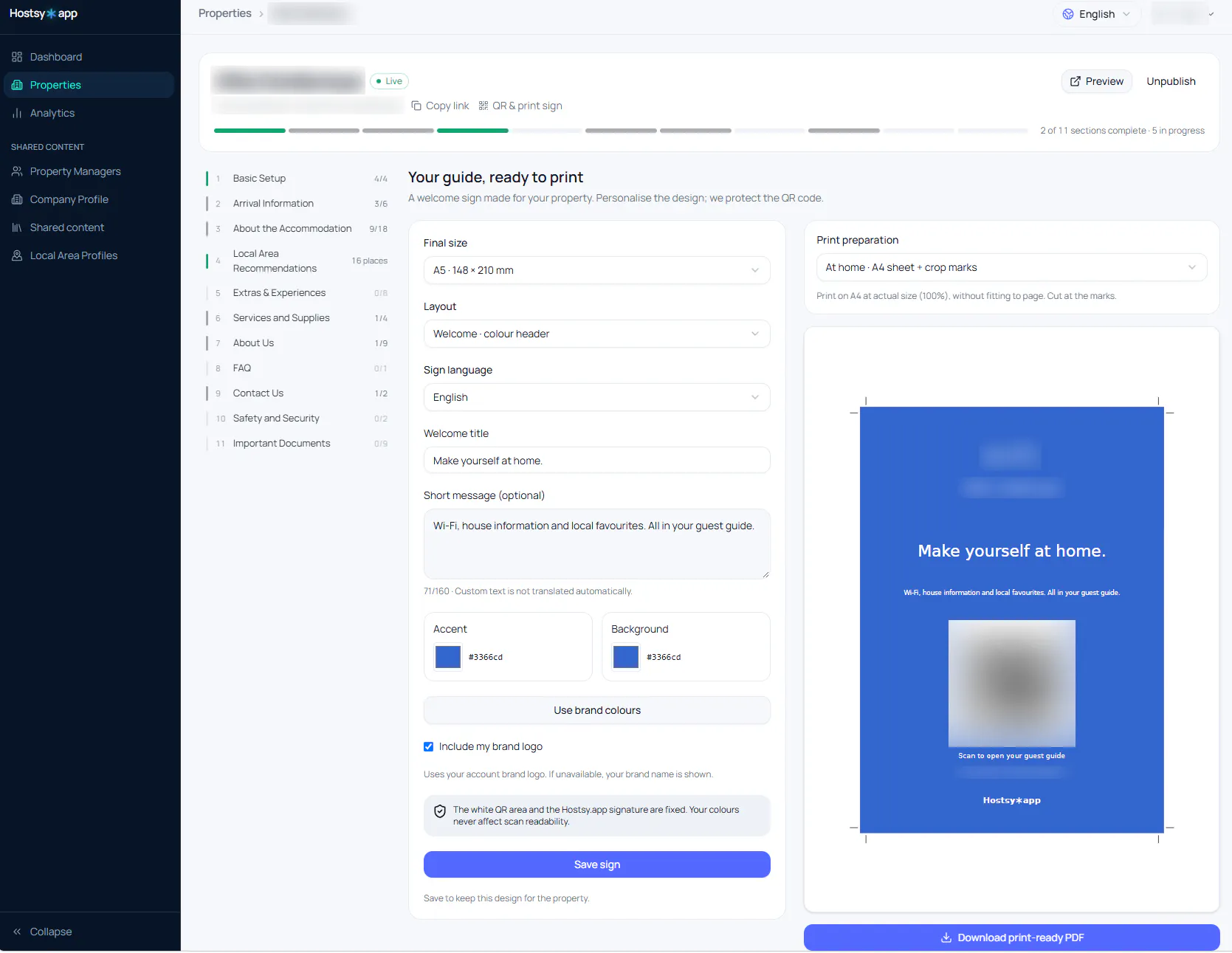The height and width of the screenshot is (953, 1232).
Task: Click the Save sign button
Action: (596, 864)
